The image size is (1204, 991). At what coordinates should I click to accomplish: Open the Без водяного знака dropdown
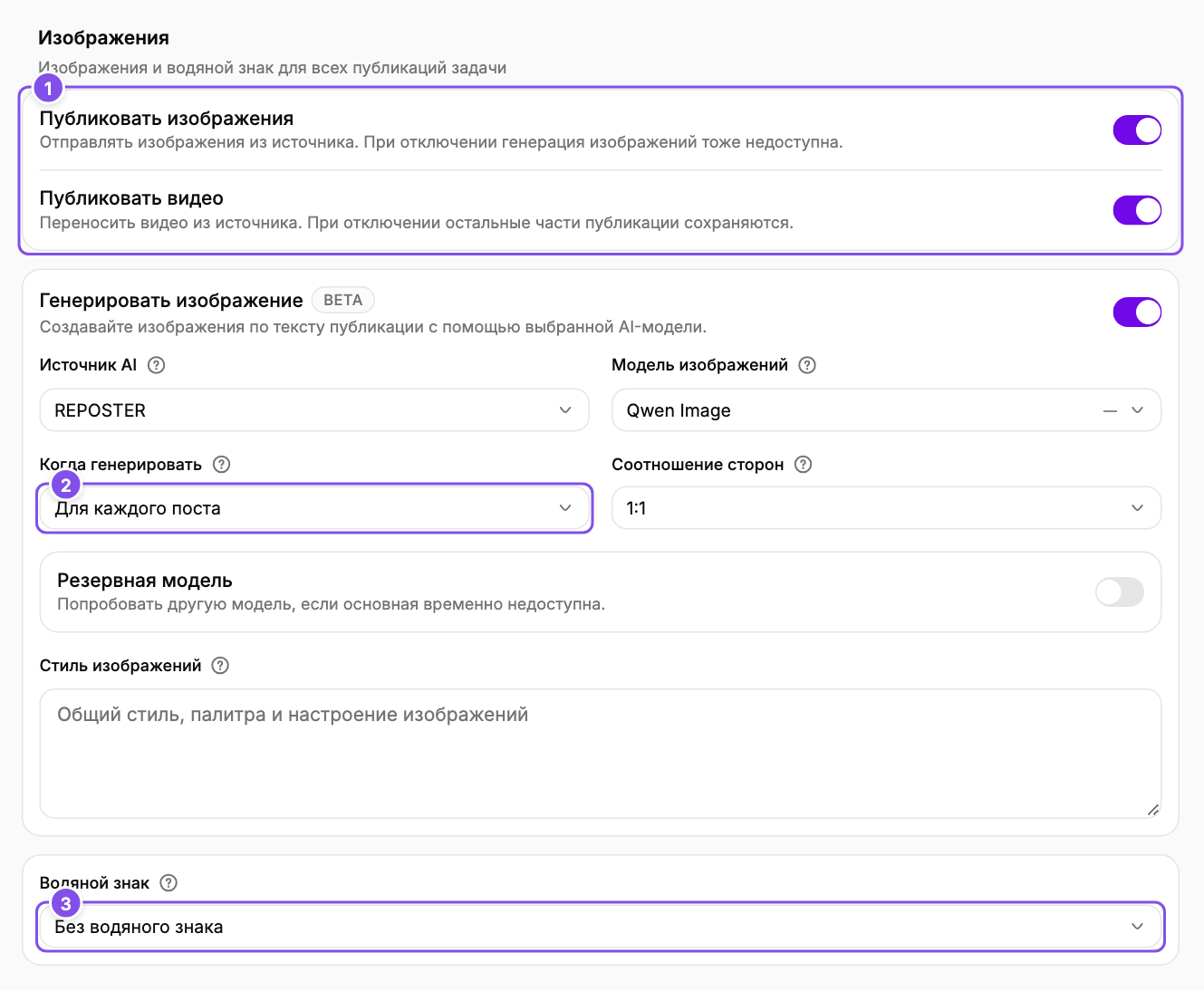(x=601, y=927)
